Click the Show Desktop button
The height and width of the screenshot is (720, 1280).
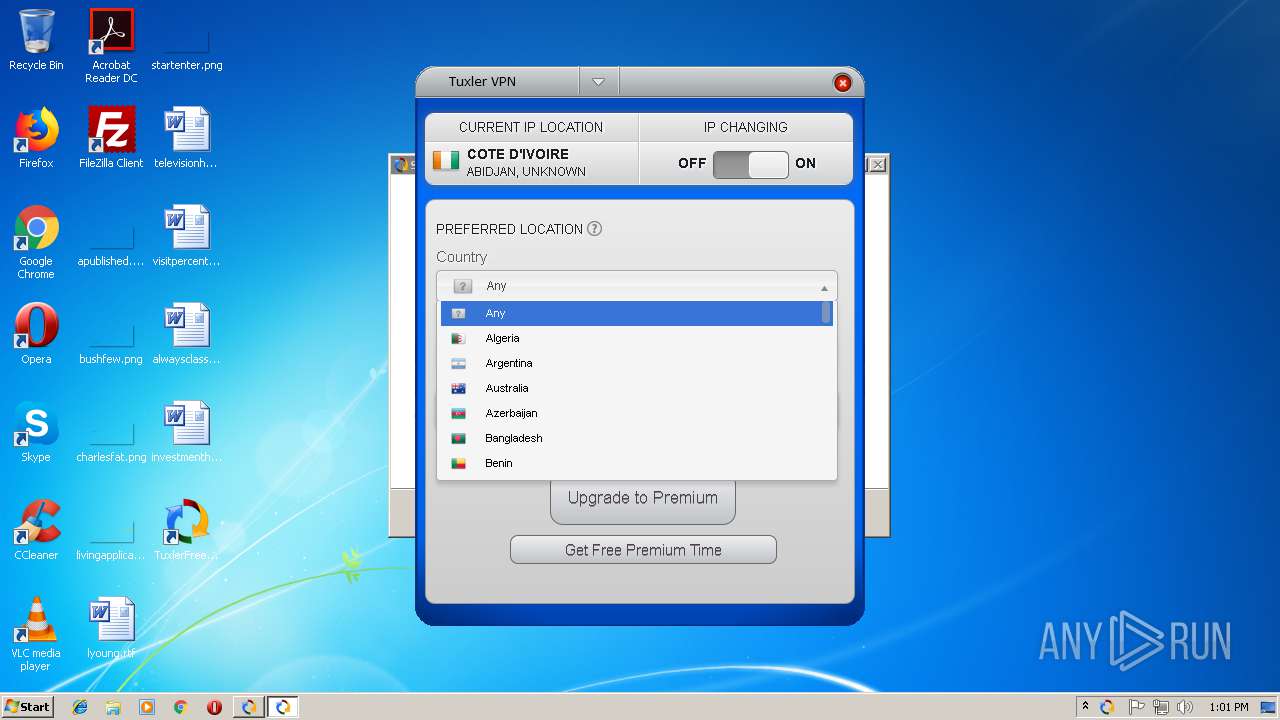(x=1270, y=707)
